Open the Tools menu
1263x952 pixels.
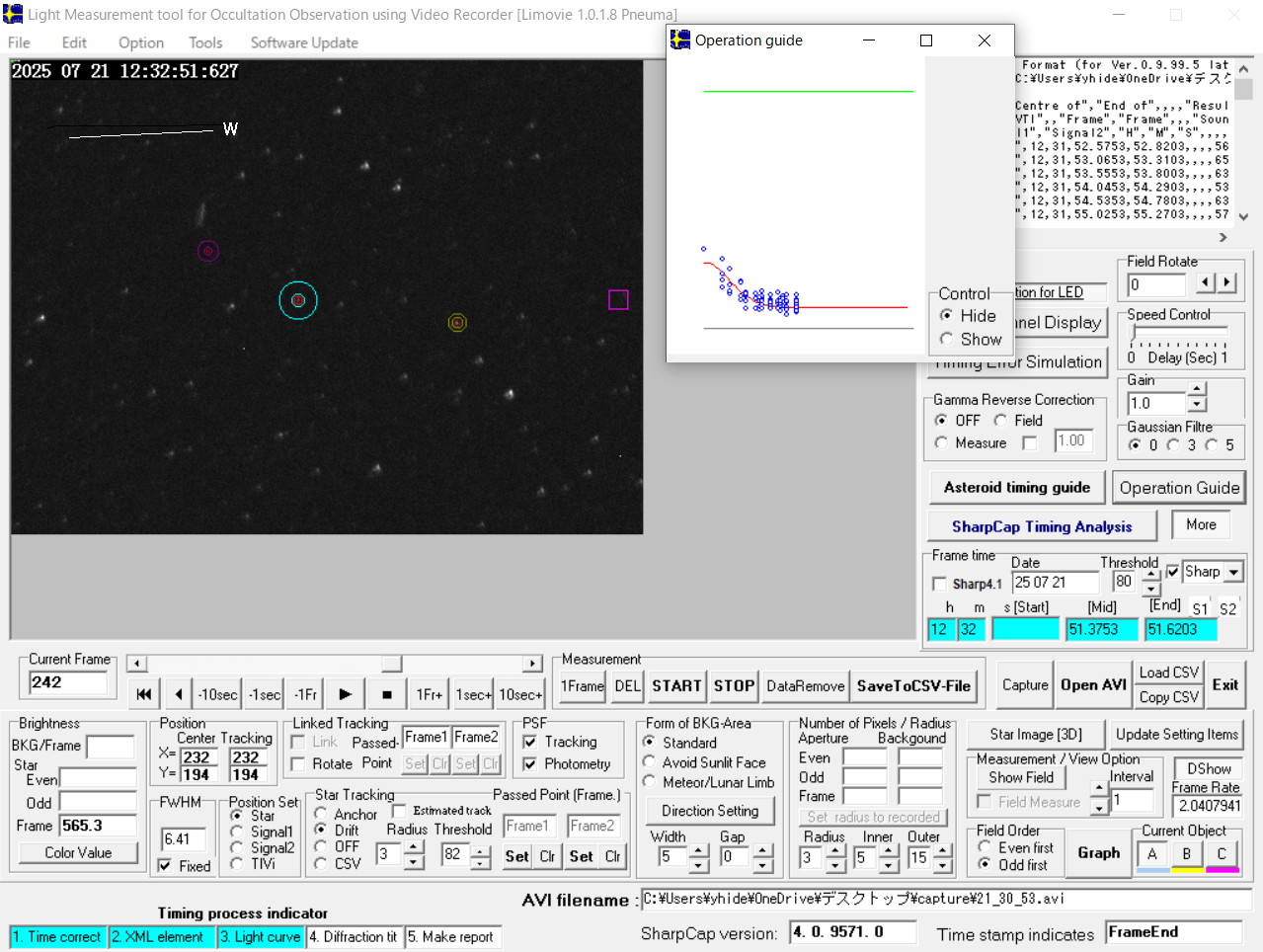(x=205, y=42)
